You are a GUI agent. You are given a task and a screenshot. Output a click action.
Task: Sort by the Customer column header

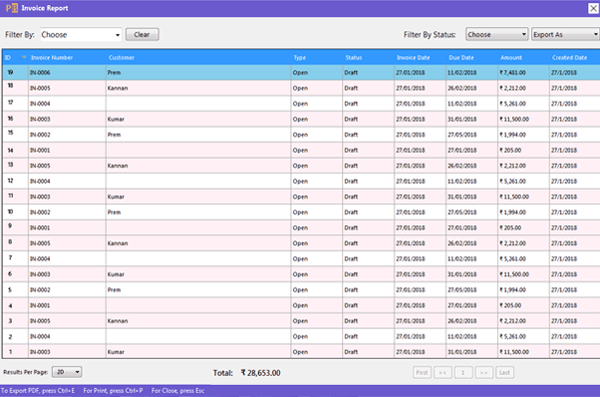tap(121, 57)
